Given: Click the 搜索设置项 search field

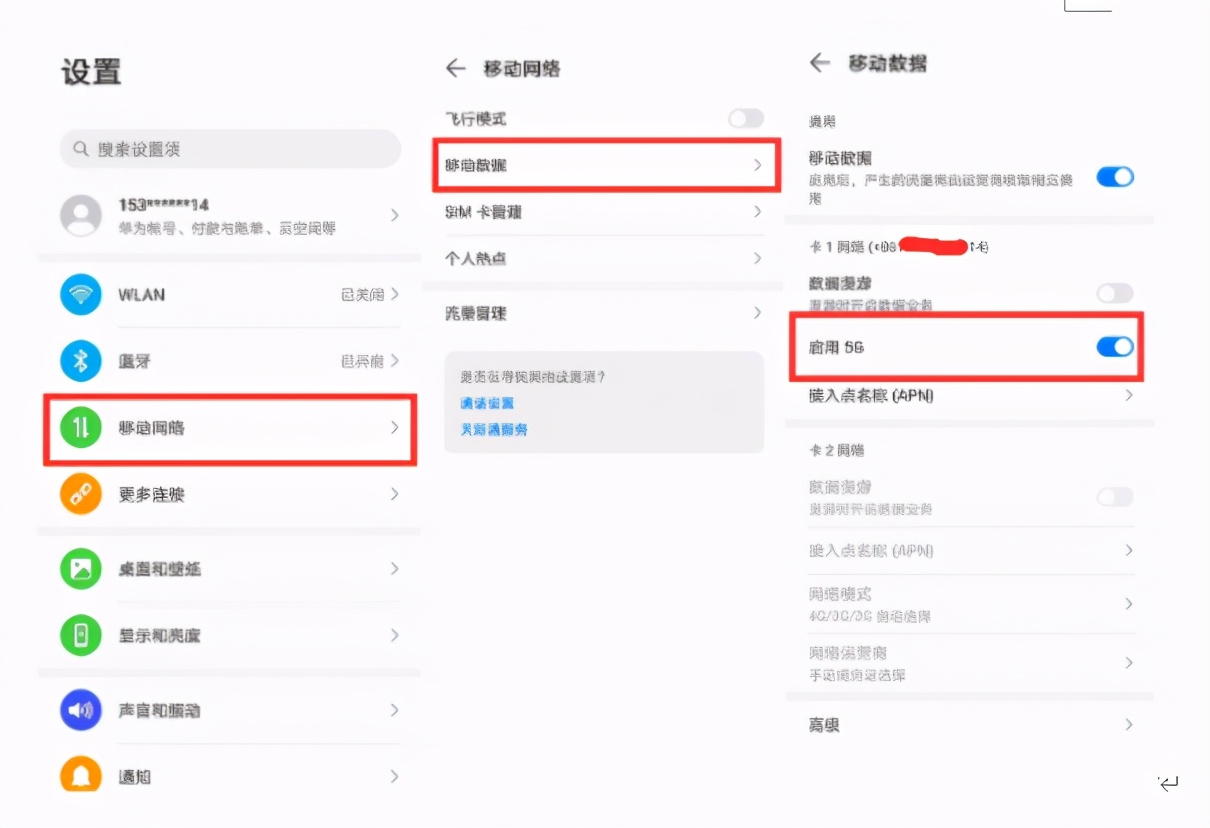Looking at the screenshot, I should pyautogui.click(x=230, y=148).
